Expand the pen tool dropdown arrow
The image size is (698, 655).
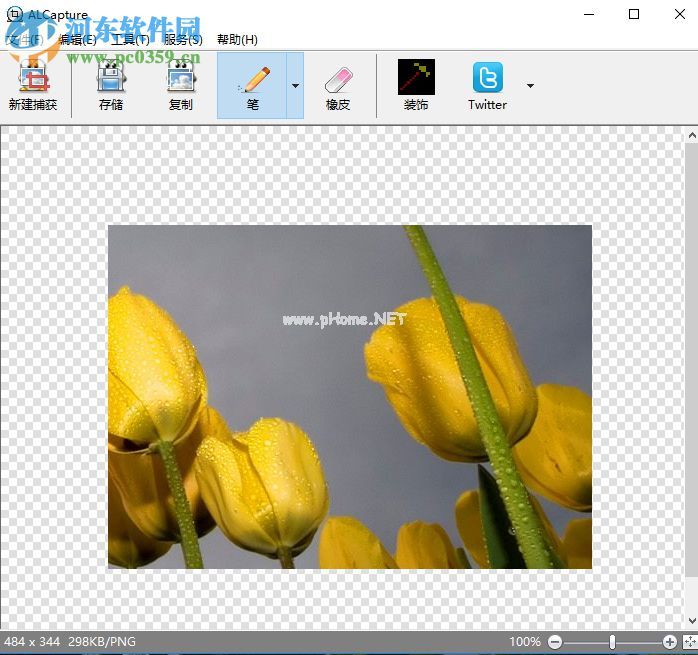295,85
